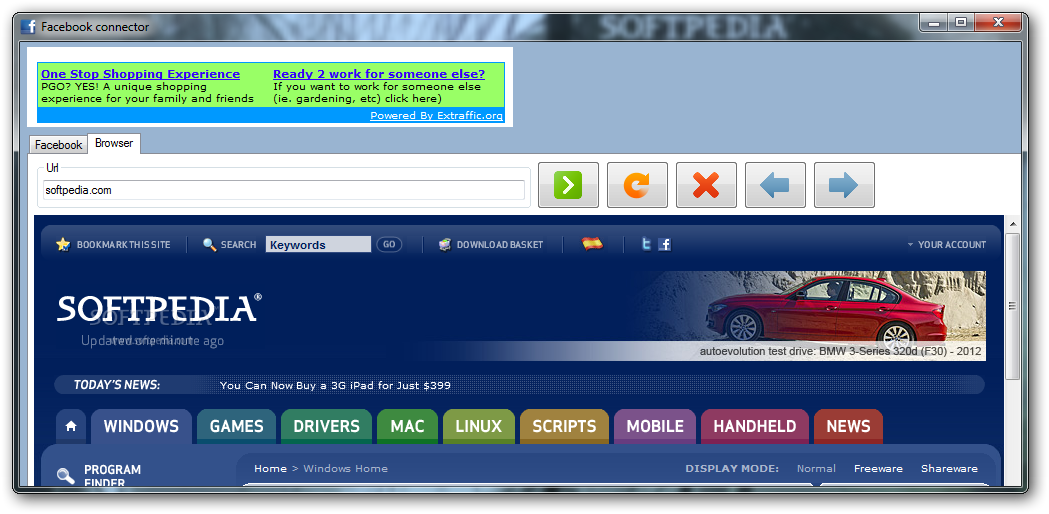Click the Program Finder magnifier icon
The image size is (1049, 514).
[65, 476]
